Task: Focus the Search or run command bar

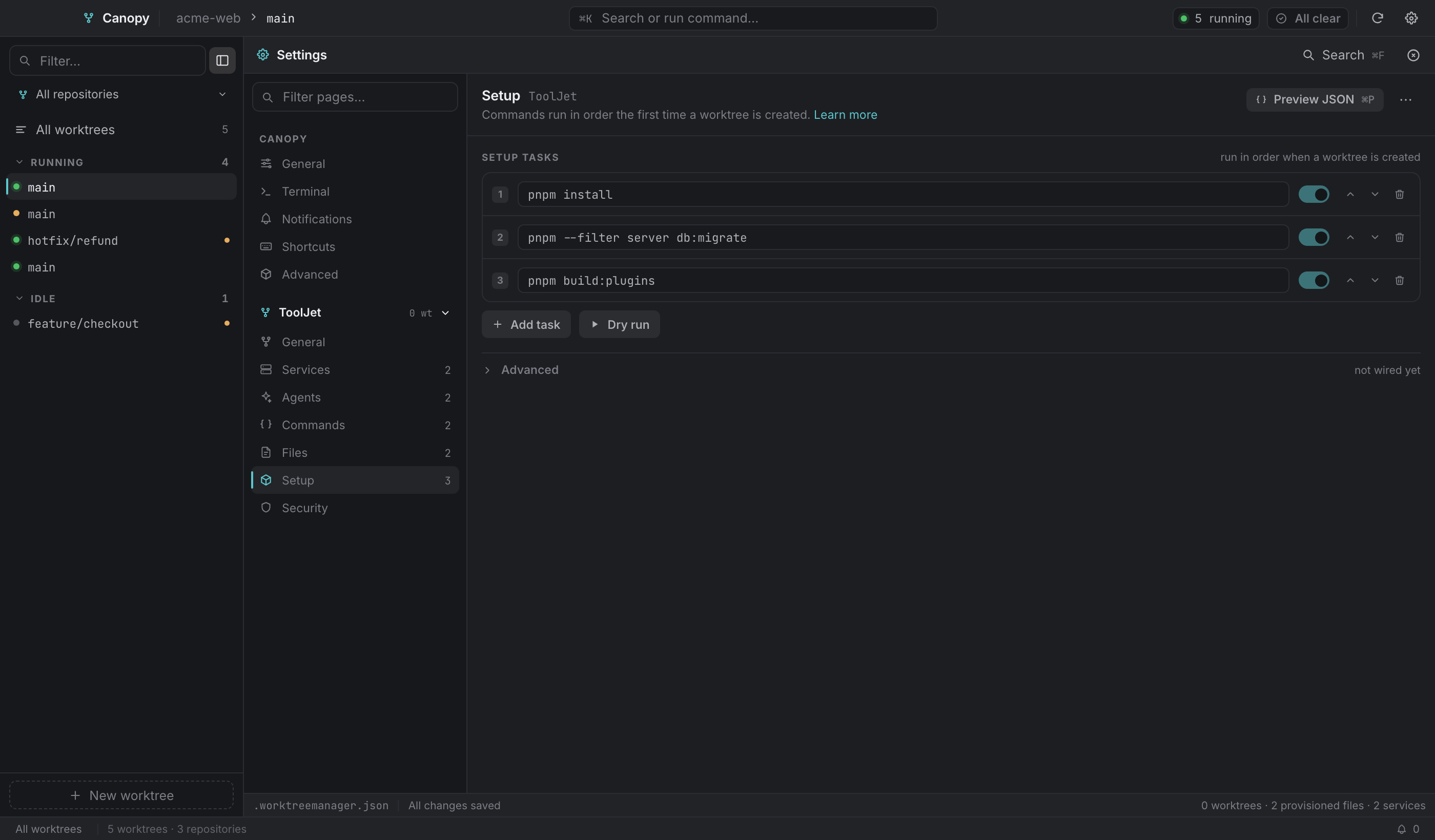Action: click(x=753, y=18)
